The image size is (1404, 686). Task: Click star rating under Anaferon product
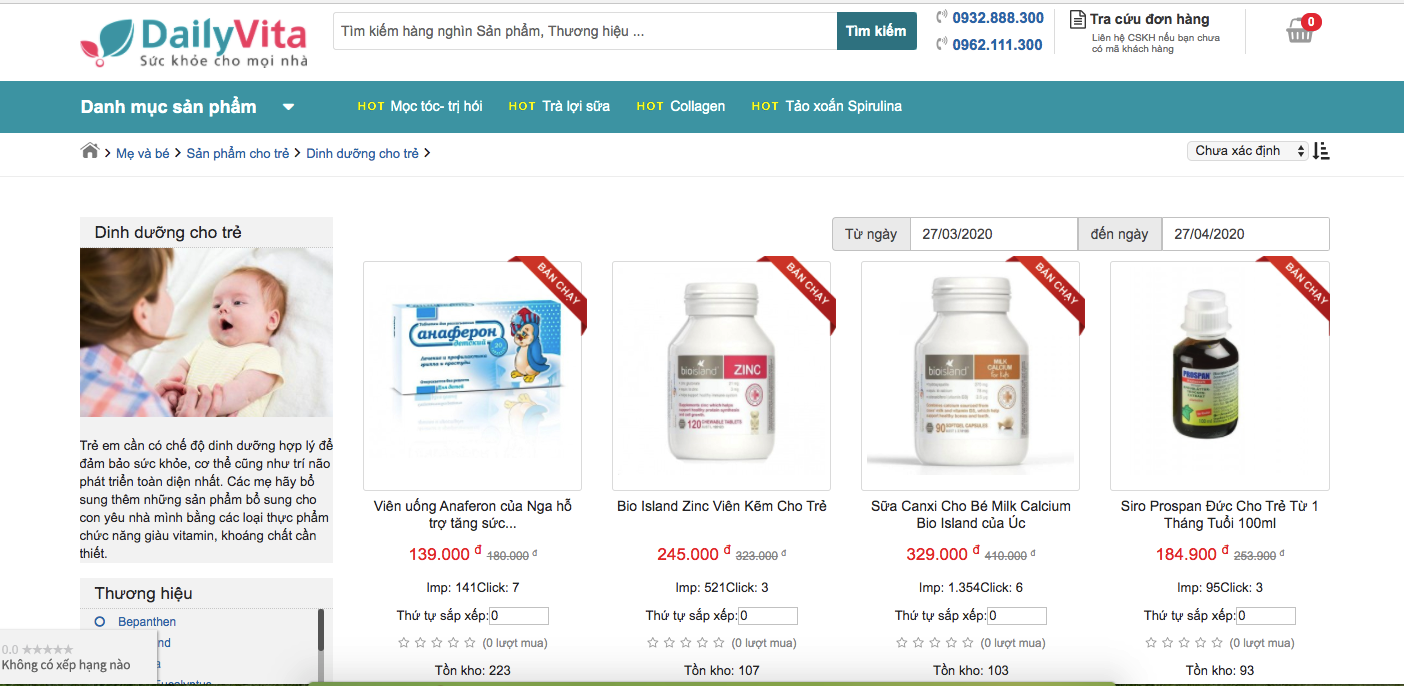pyautogui.click(x=437, y=643)
